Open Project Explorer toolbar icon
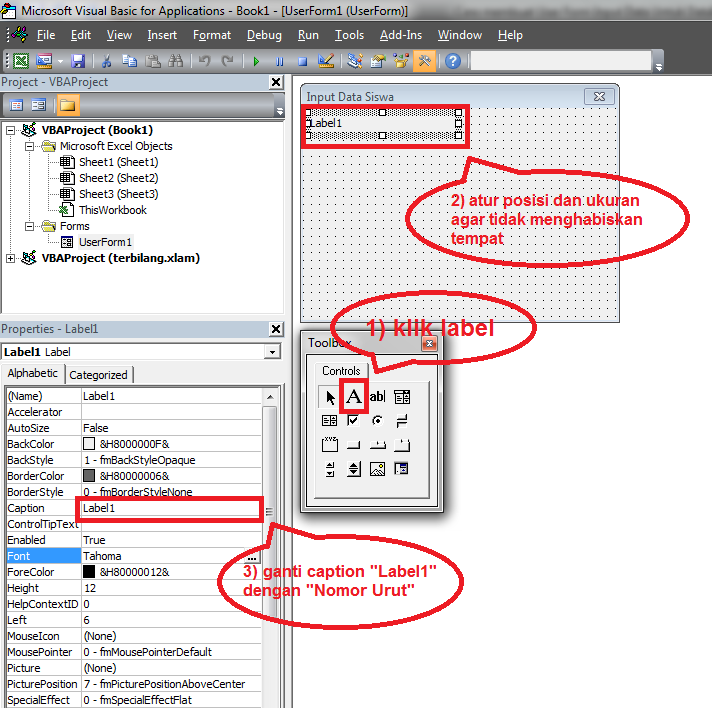Viewport: 712px width, 708px height. click(x=355, y=61)
